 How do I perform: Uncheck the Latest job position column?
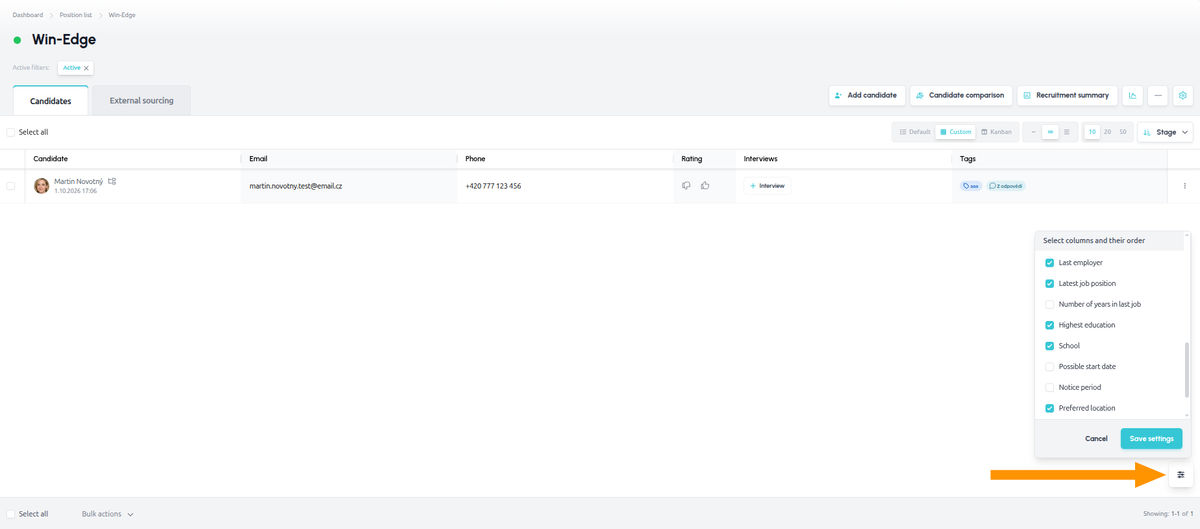click(1050, 284)
